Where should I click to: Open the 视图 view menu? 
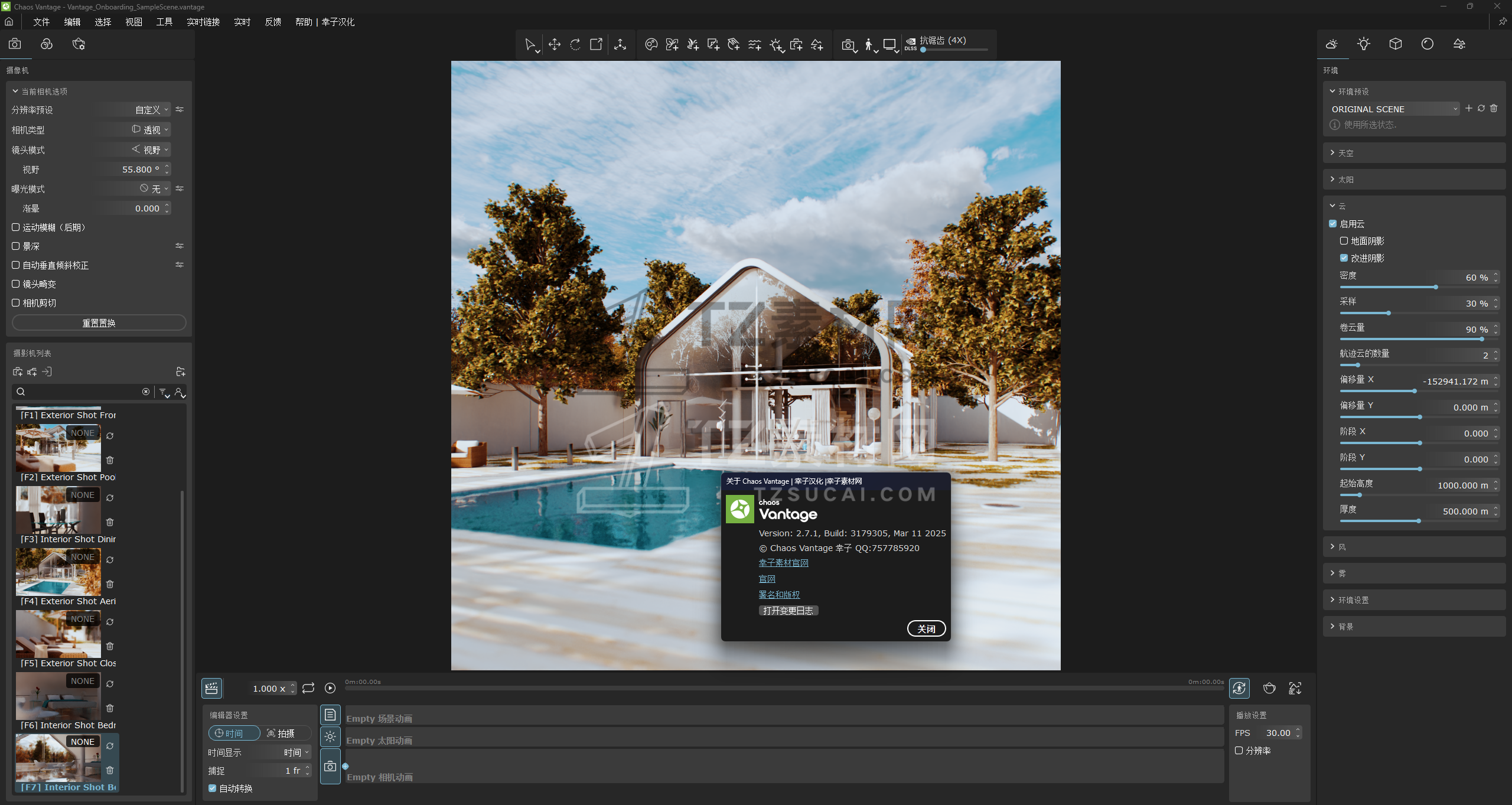[133, 22]
